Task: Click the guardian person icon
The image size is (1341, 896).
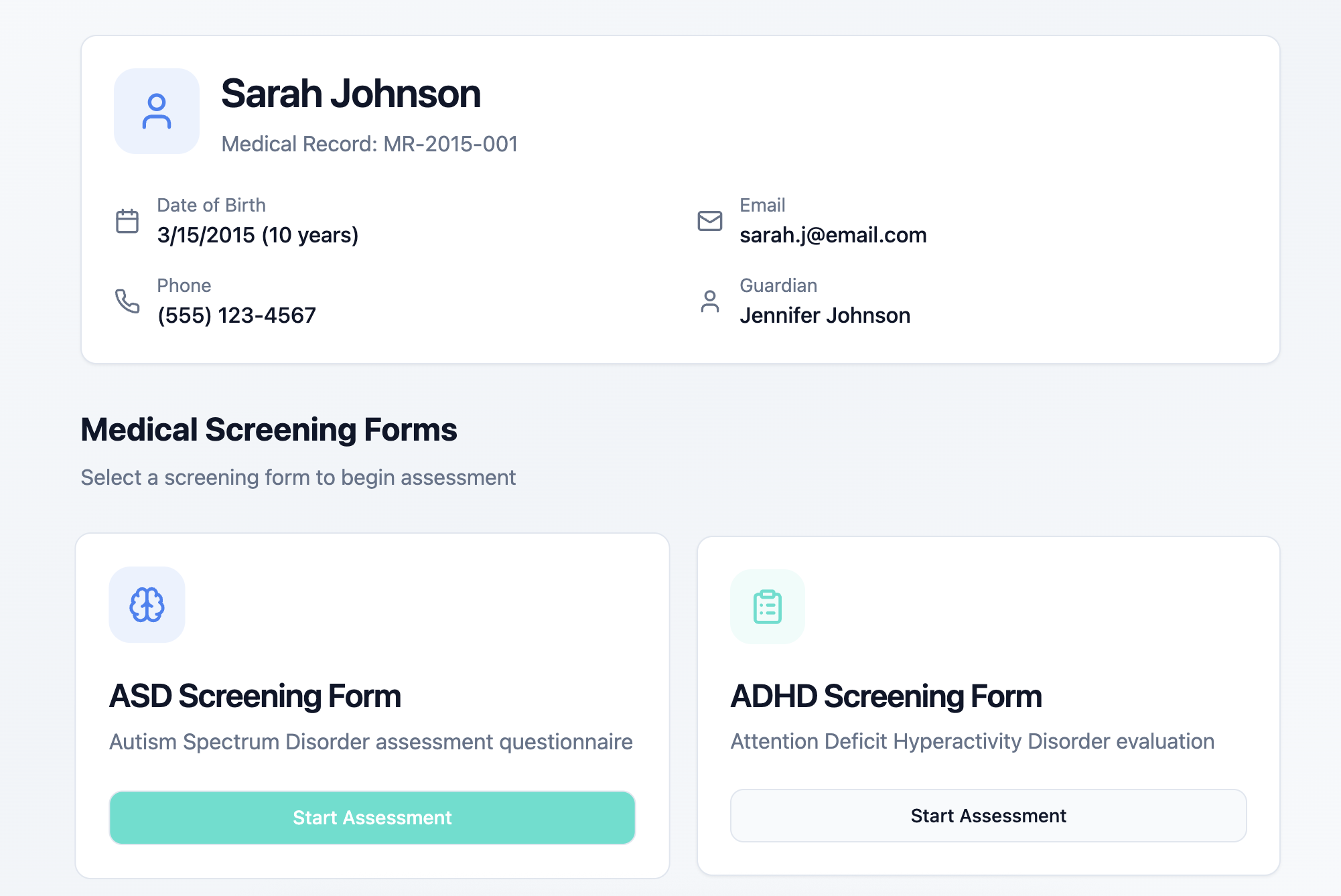Action: [709, 301]
